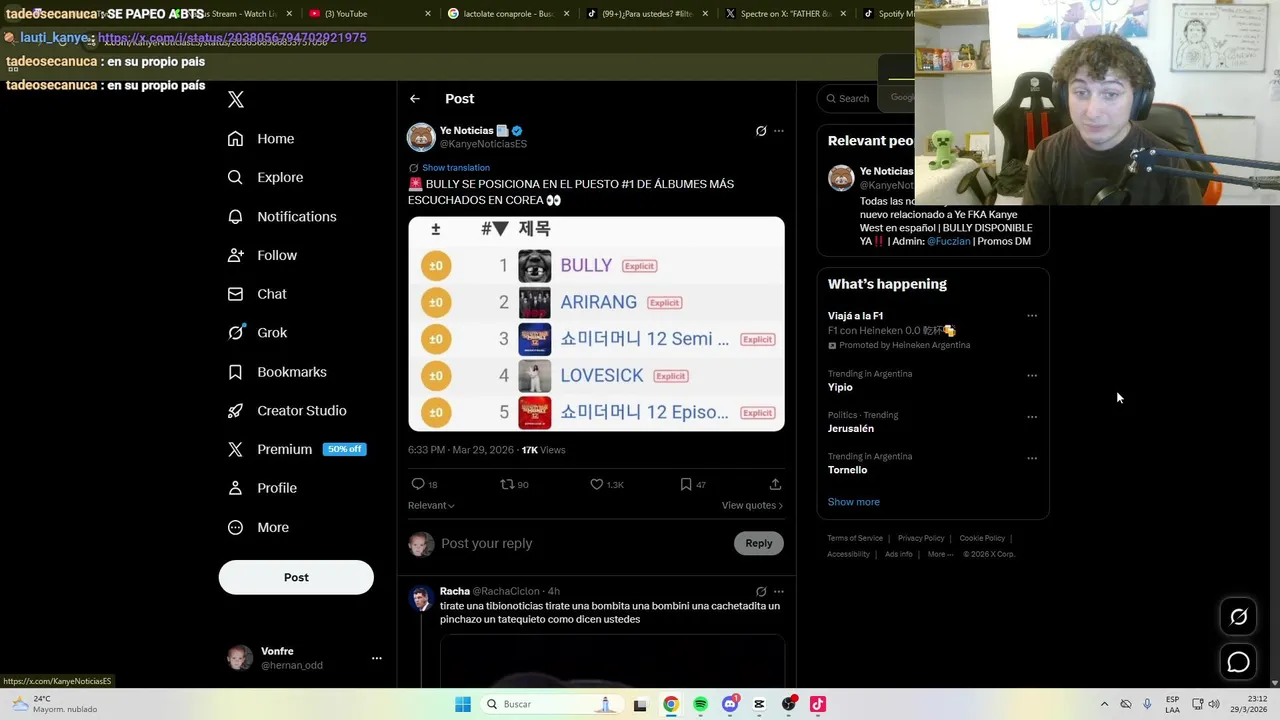The height and width of the screenshot is (720, 1280).
Task: Open Premium in the sidebar
Action: point(296,449)
